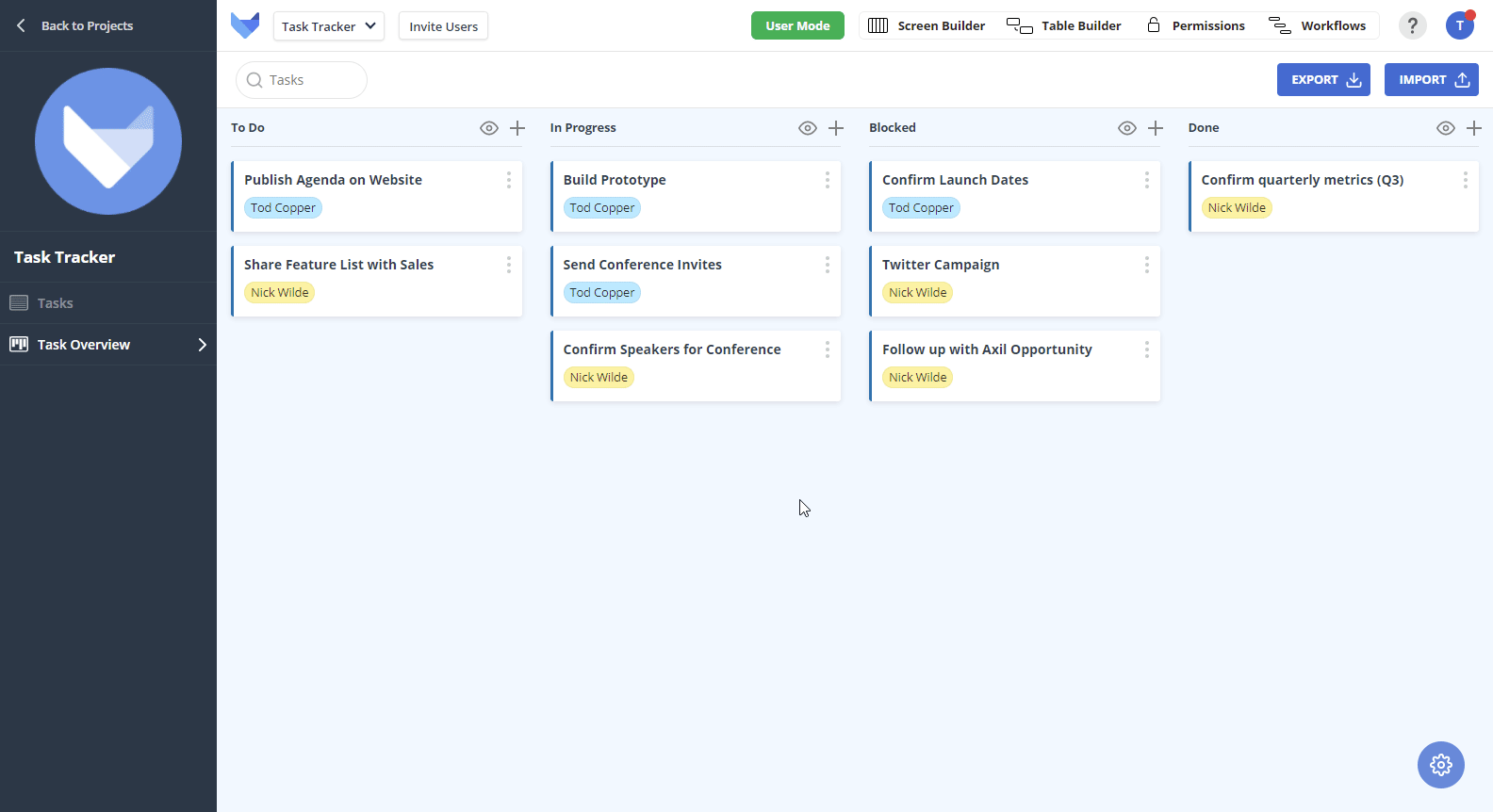Image resolution: width=1493 pixels, height=812 pixels.
Task: Open the Confirm quarterly metrics (Q3) card
Action: pos(1334,196)
